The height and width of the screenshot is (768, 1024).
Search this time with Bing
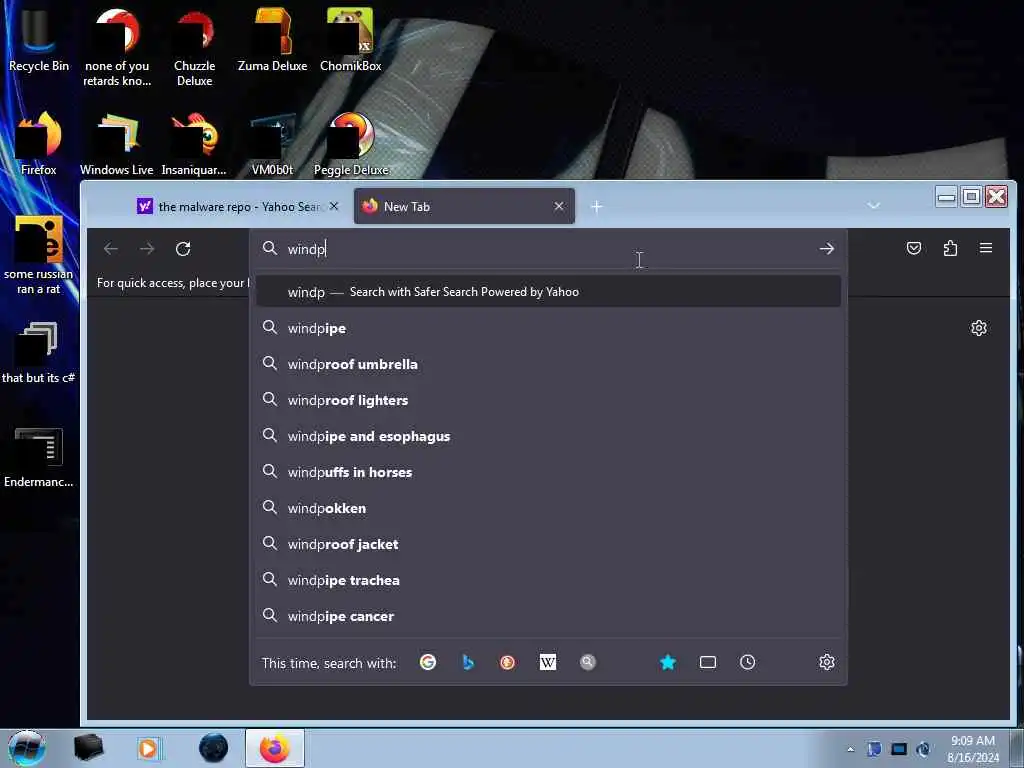(468, 662)
